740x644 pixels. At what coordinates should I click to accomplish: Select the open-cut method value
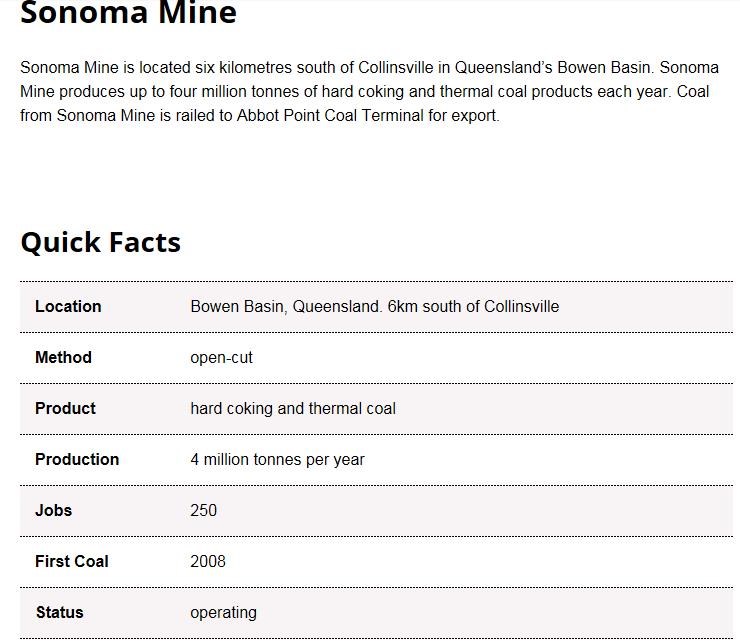pyautogui.click(x=221, y=357)
